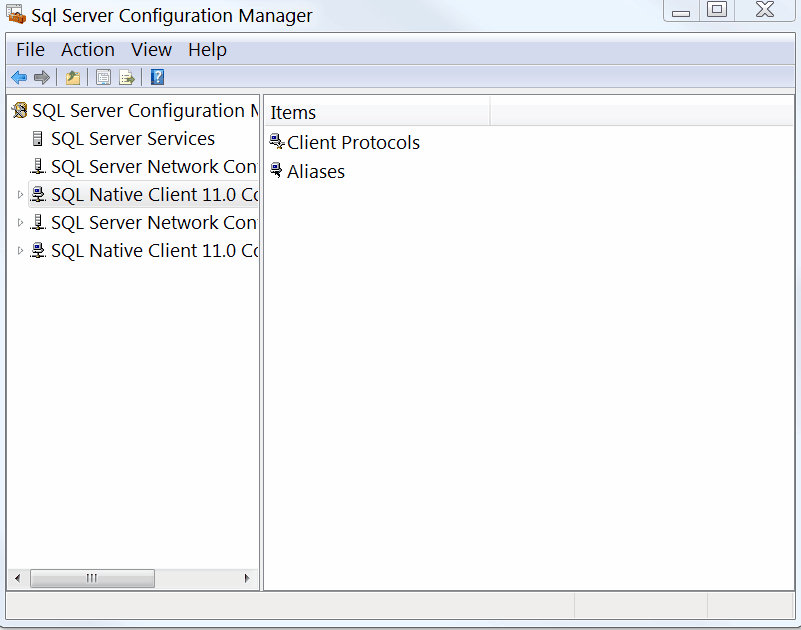Select Aliases in the items list
Image resolution: width=801 pixels, height=630 pixels.
pyautogui.click(x=316, y=172)
